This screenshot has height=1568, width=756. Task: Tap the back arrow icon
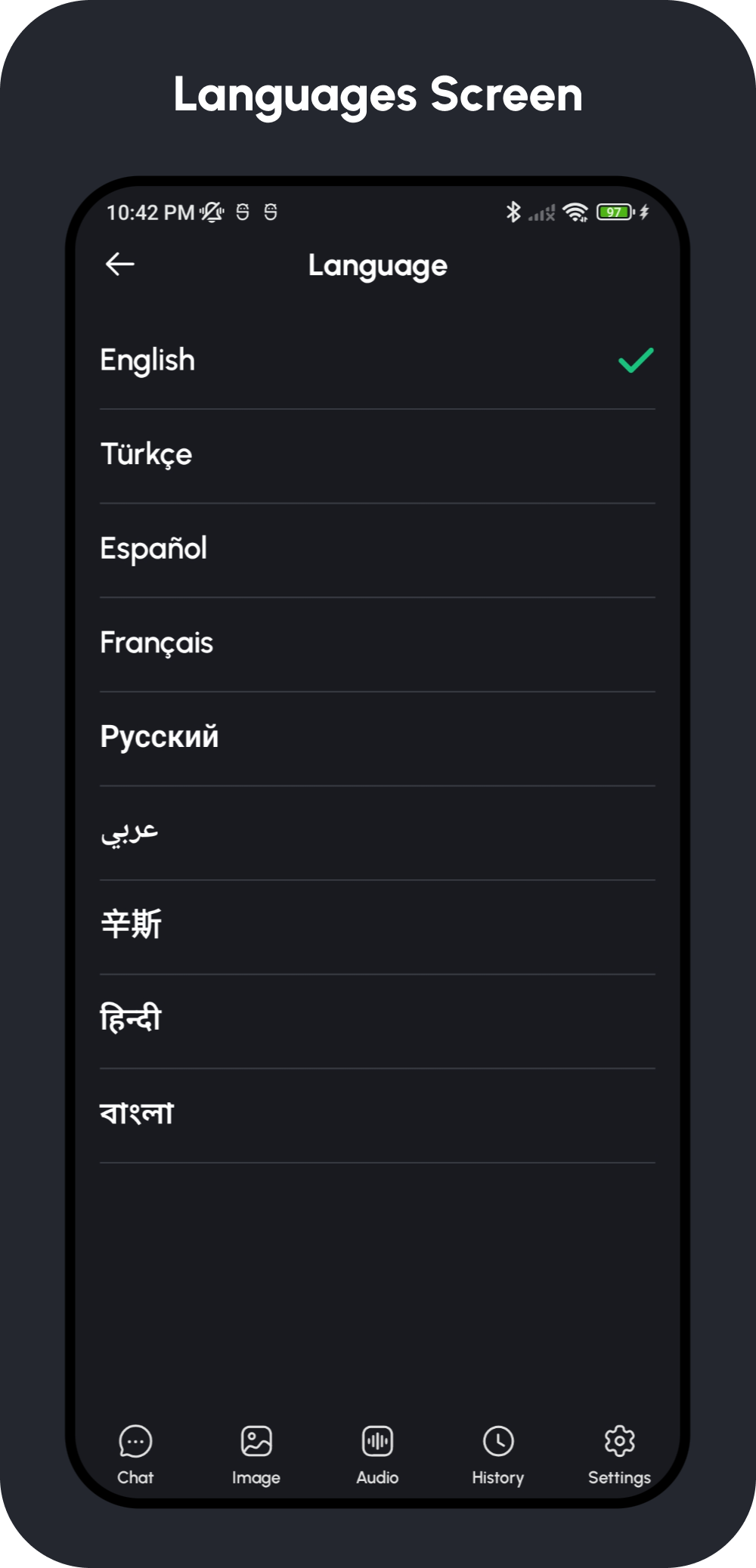point(119,264)
